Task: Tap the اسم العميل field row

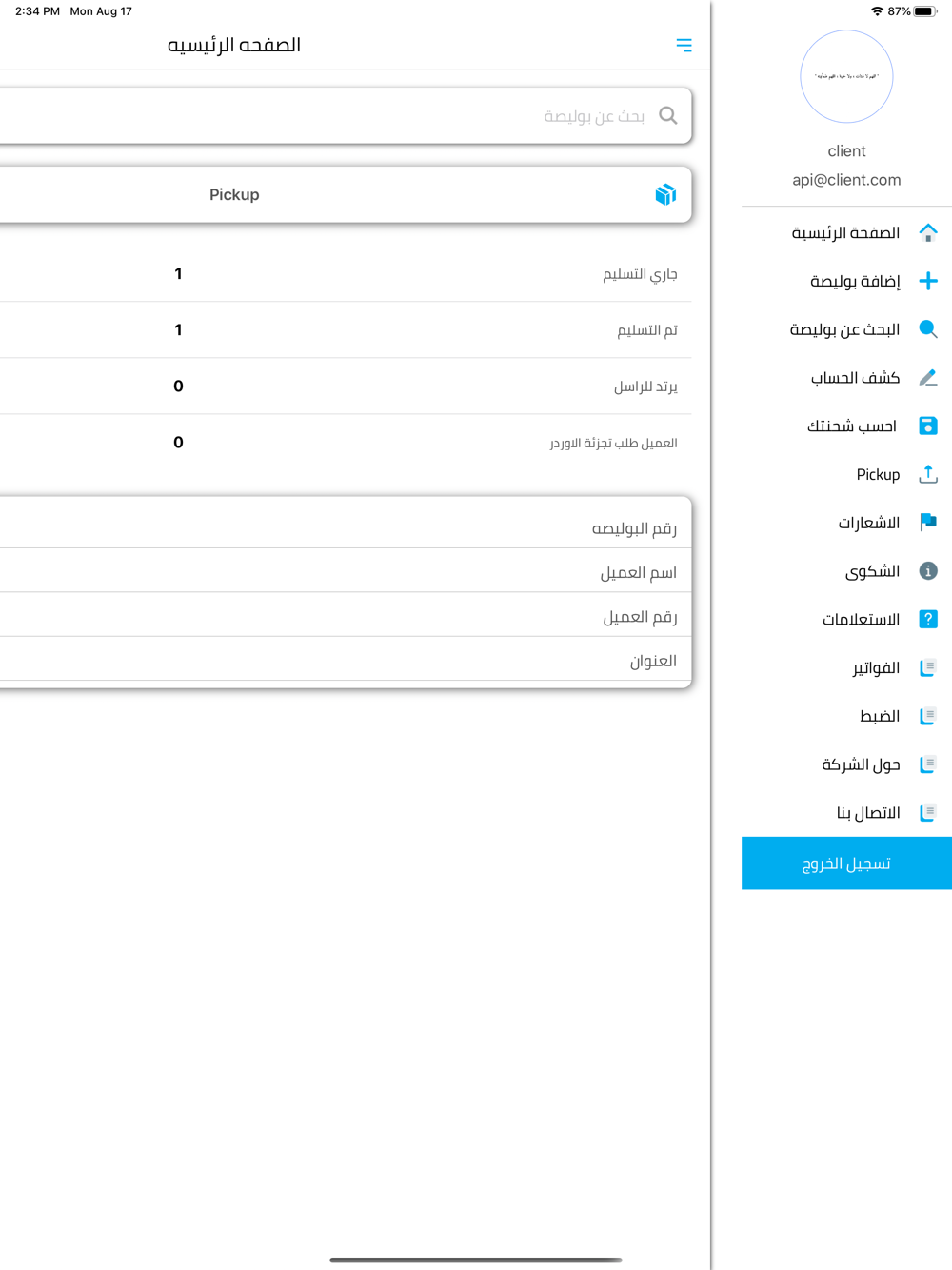Action: tap(346, 571)
